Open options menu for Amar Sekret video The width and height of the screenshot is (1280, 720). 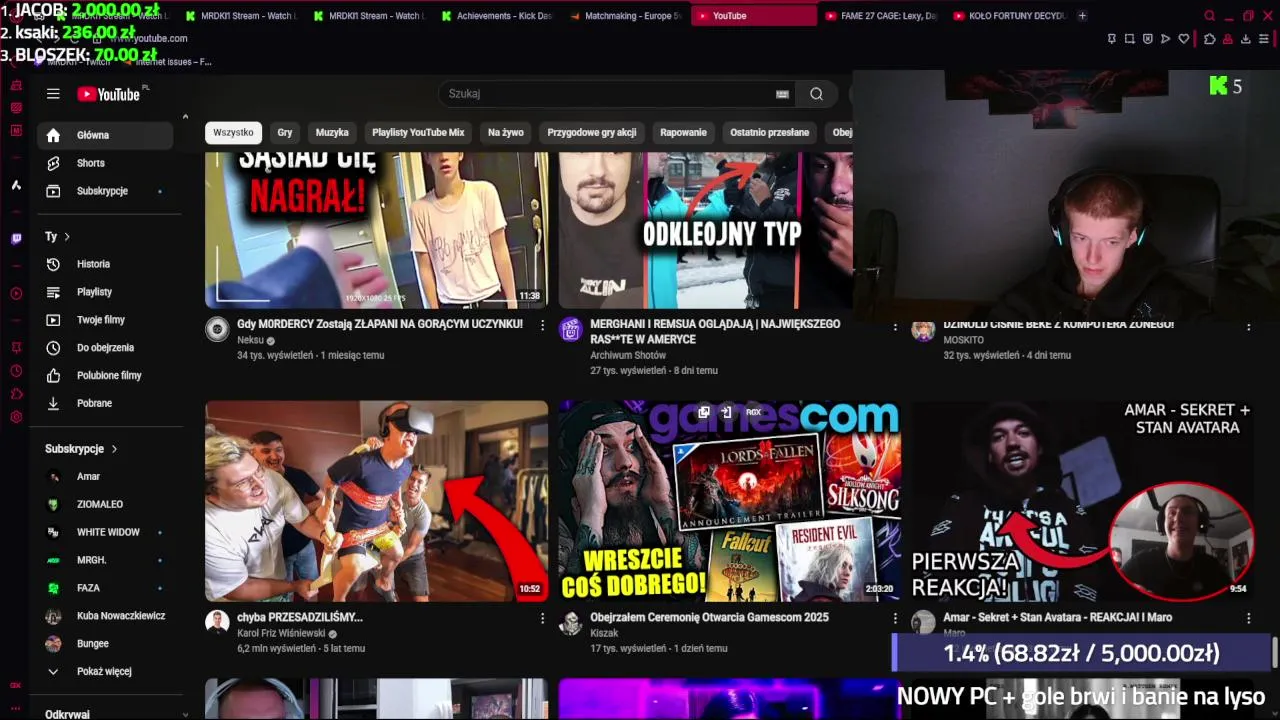point(1248,619)
